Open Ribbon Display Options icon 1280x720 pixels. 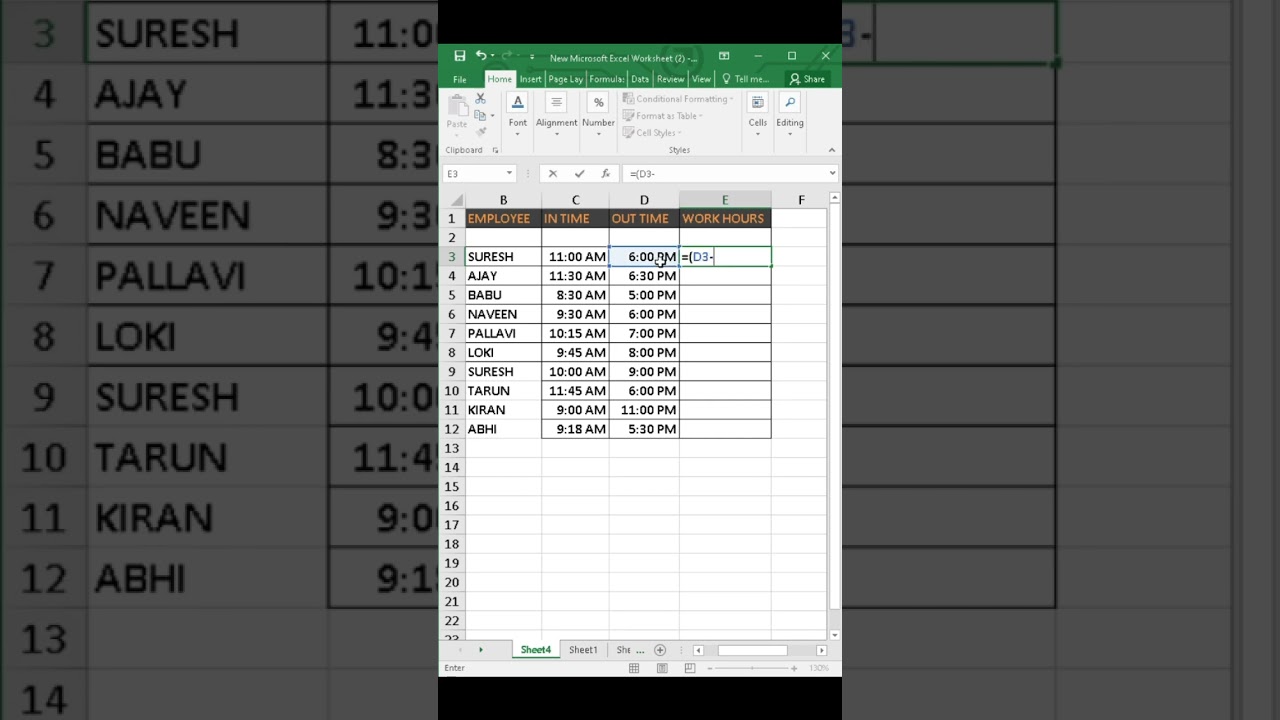[724, 56]
